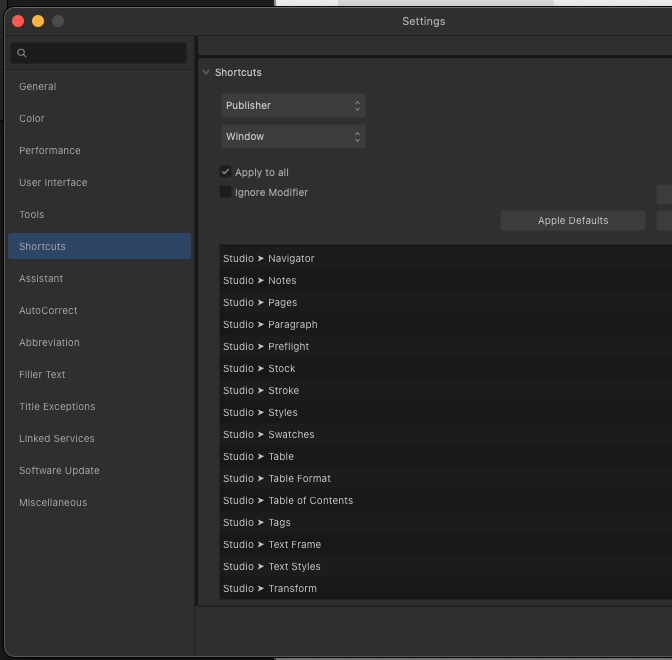This screenshot has height=660, width=672.
Task: Uncheck the Apply to all checkbox
Action: pyautogui.click(x=226, y=172)
